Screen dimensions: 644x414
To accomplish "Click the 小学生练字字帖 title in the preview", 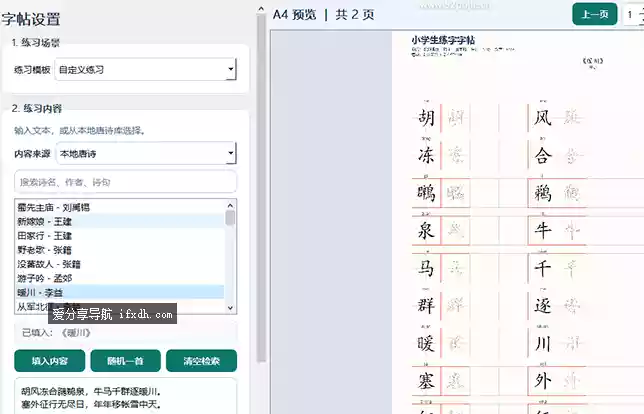I will point(443,40).
